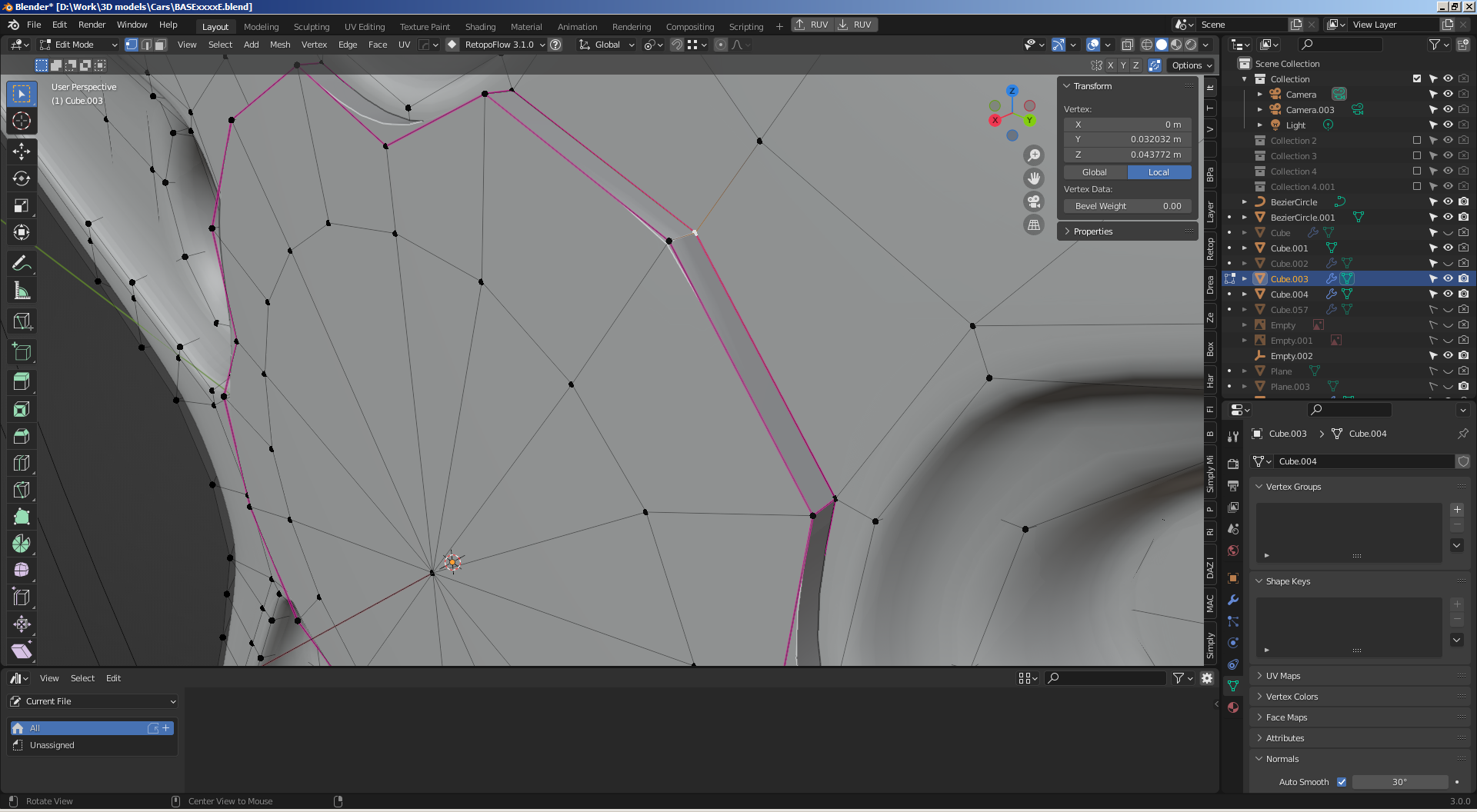
Task: Select the Annotate pencil tool
Action: 22,263
